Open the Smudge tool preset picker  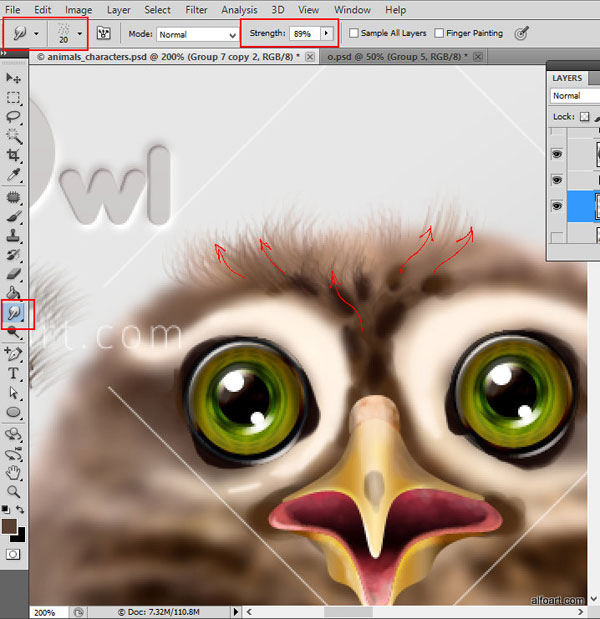point(36,34)
